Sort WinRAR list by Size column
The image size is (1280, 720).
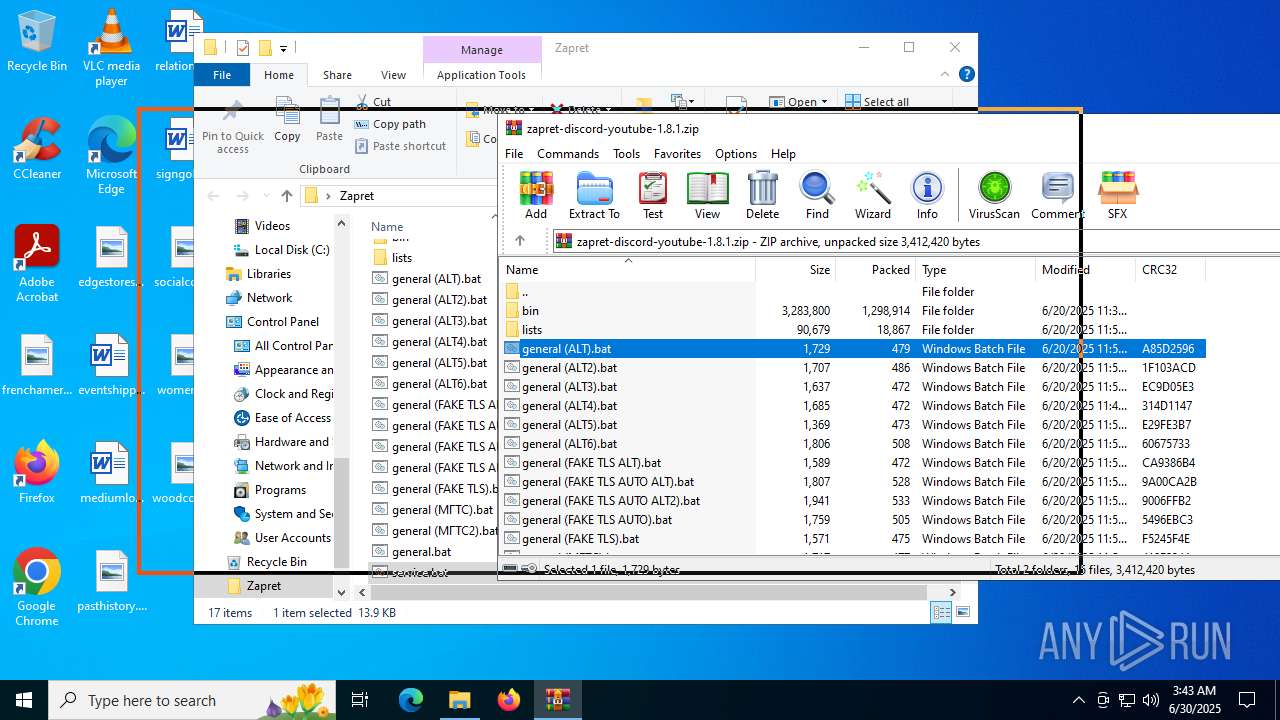[796, 270]
